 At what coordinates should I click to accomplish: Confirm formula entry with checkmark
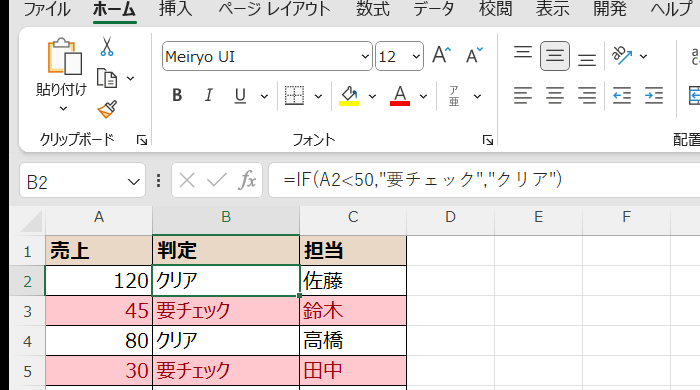(217, 180)
